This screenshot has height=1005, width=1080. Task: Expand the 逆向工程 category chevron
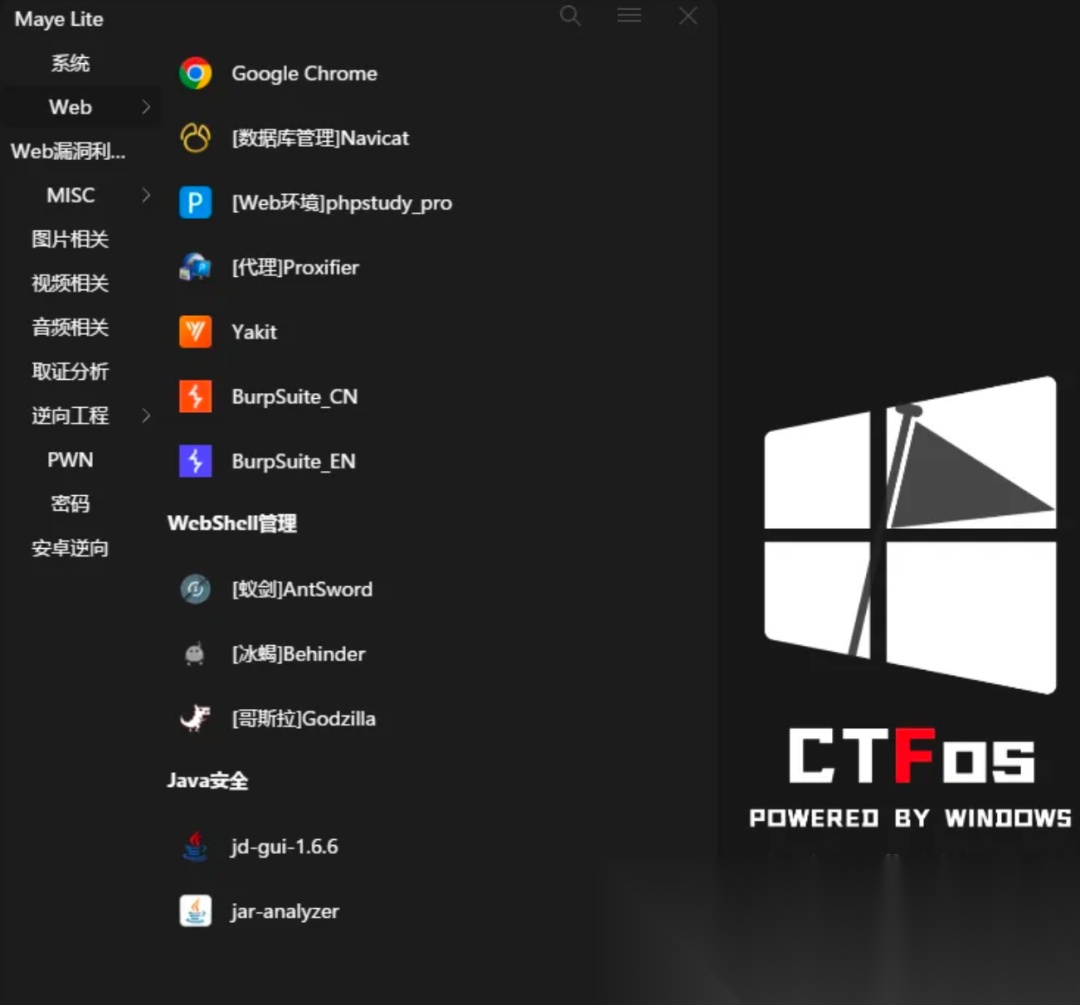[146, 415]
